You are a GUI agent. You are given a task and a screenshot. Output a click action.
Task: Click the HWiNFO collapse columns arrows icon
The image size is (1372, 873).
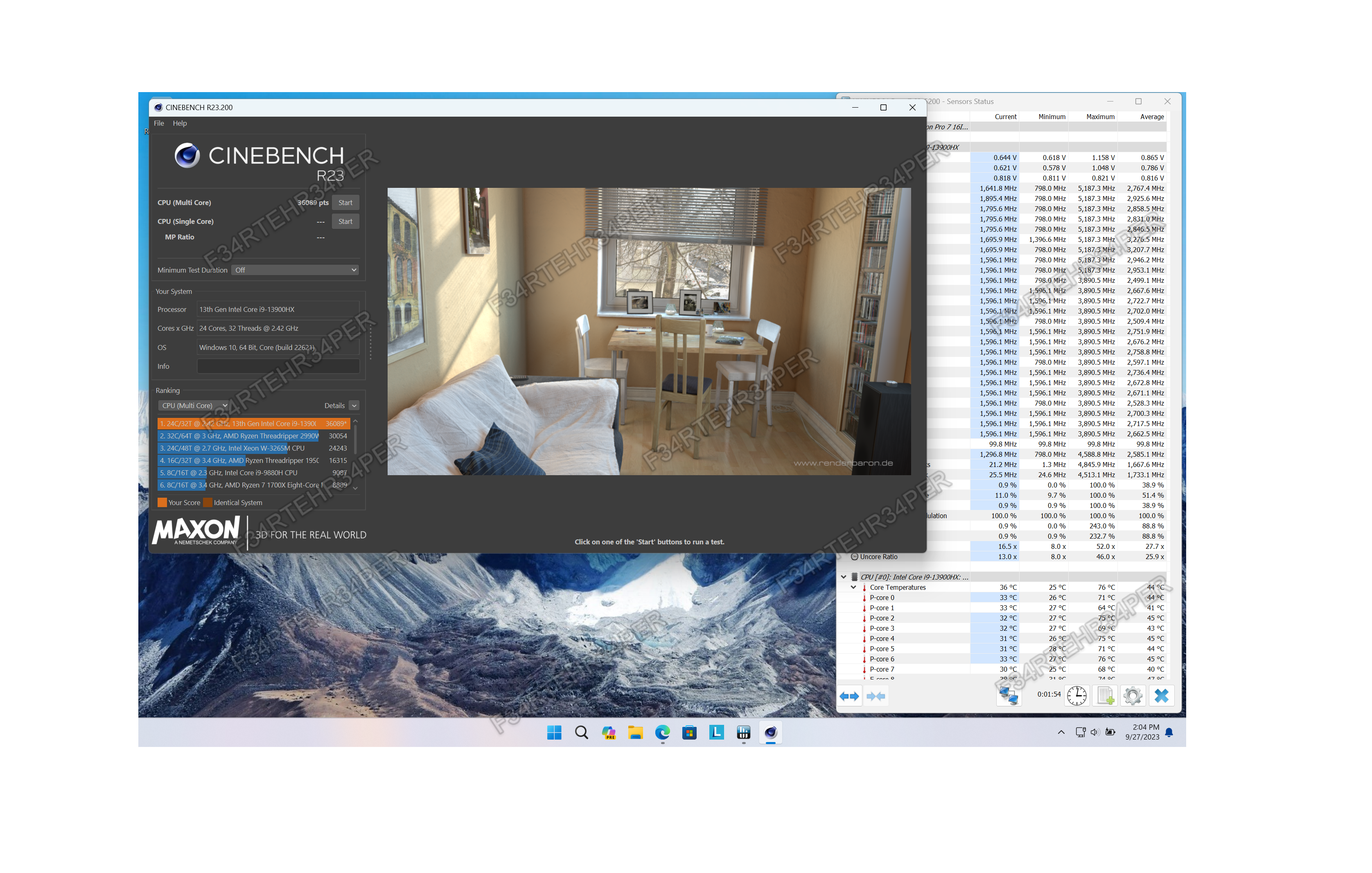click(876, 696)
